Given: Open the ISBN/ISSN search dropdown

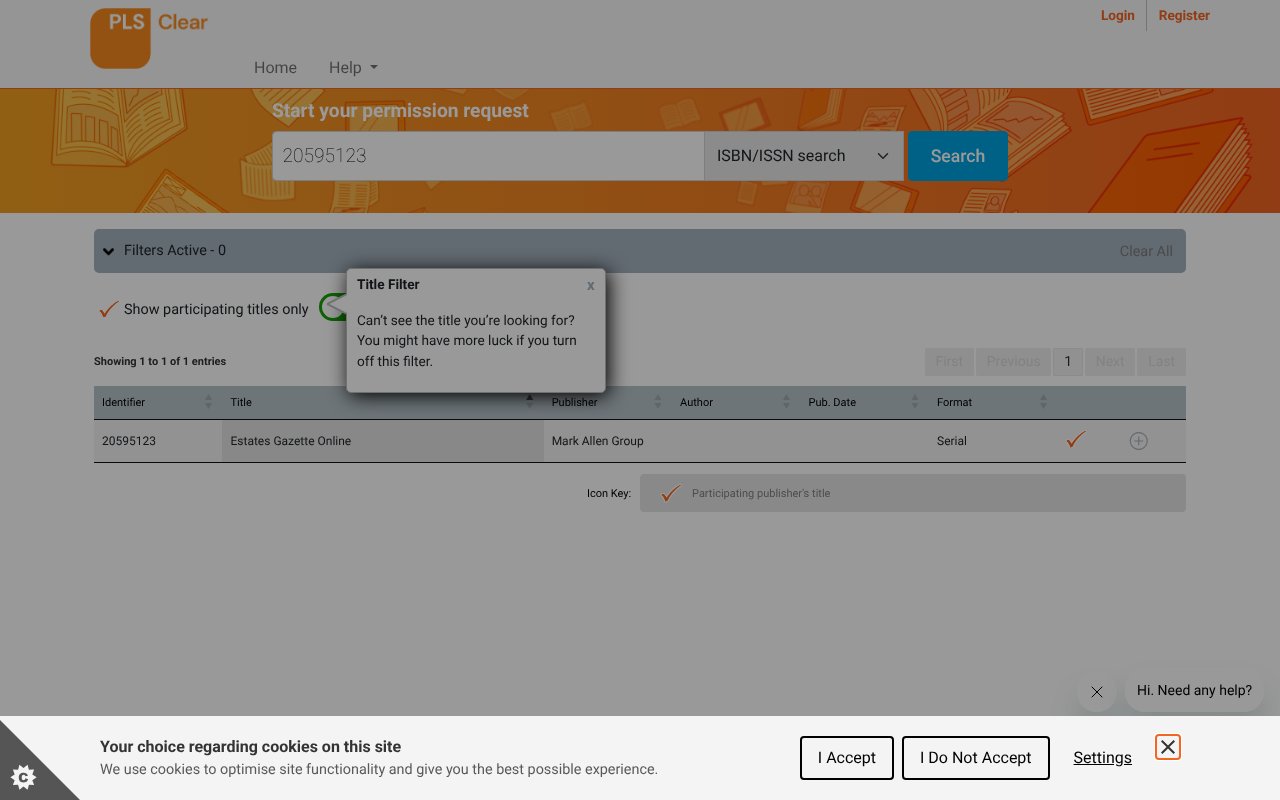Looking at the screenshot, I should point(803,155).
